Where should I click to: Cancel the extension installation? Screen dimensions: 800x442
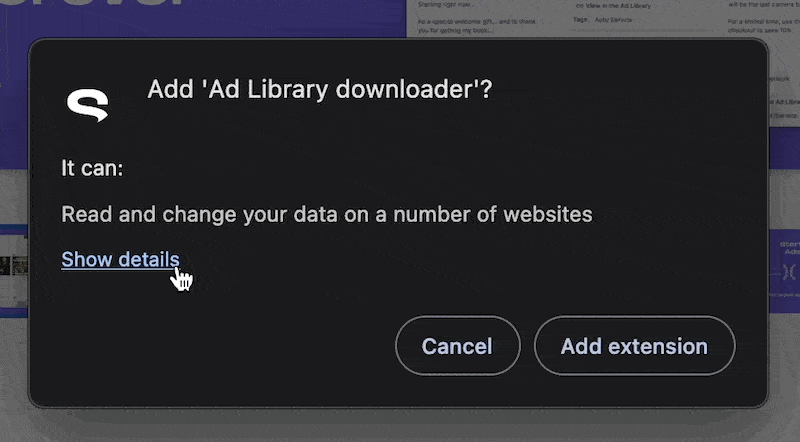[457, 346]
